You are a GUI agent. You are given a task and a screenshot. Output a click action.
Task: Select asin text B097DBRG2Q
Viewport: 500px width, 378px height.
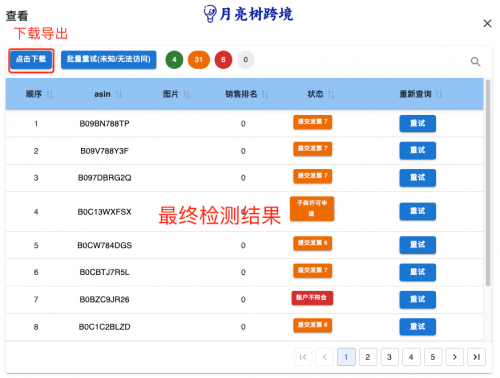(104, 178)
